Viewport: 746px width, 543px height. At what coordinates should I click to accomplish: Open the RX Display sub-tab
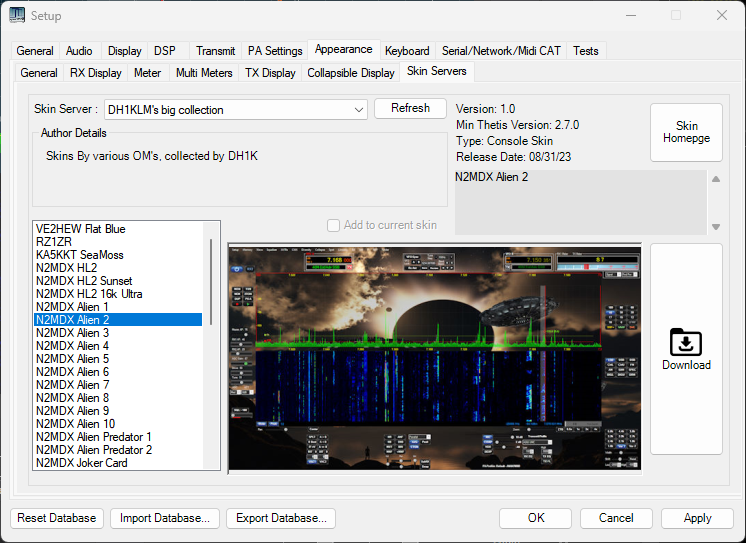[x=96, y=73]
